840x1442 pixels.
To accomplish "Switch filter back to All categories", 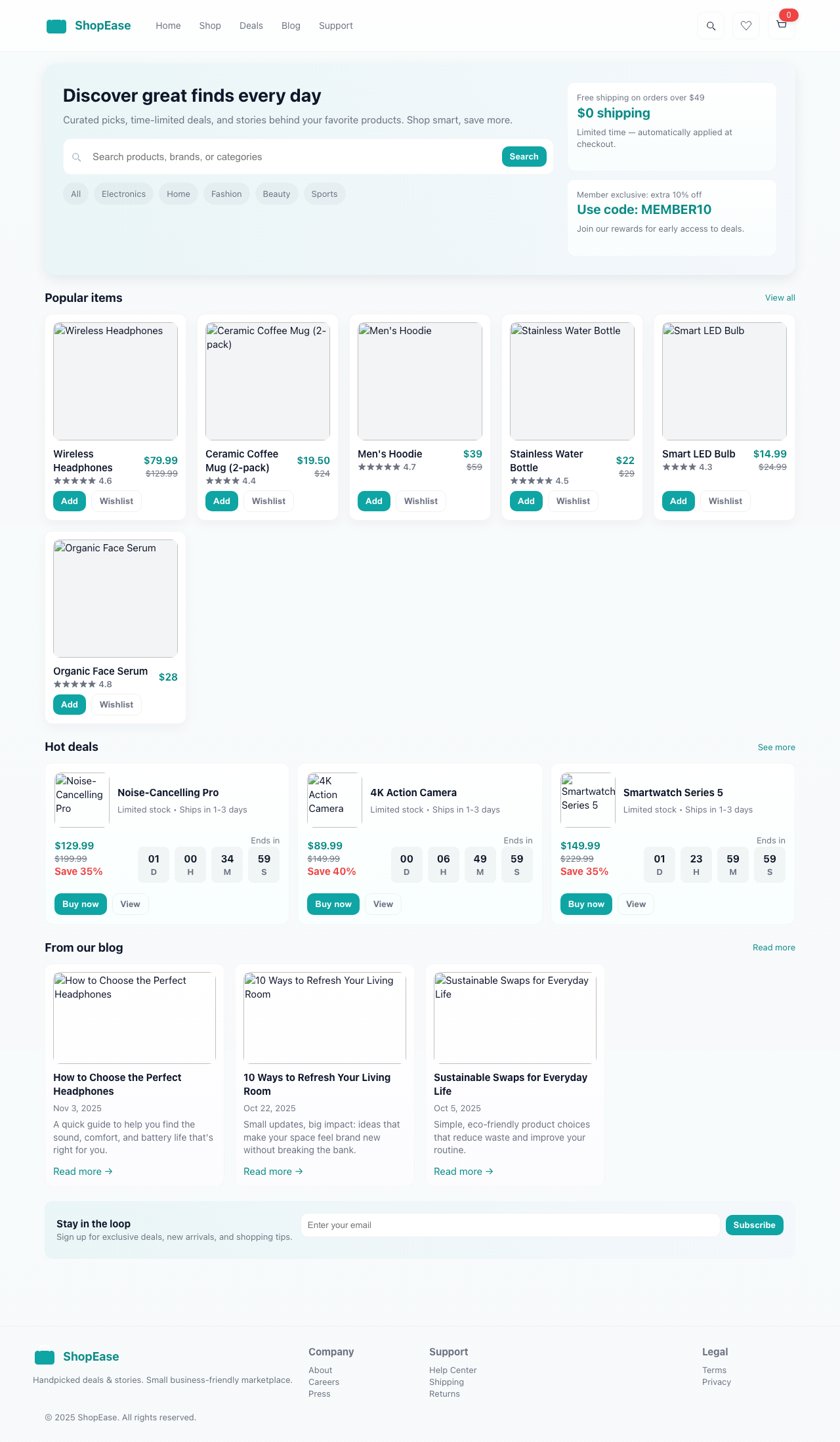I will coord(75,194).
